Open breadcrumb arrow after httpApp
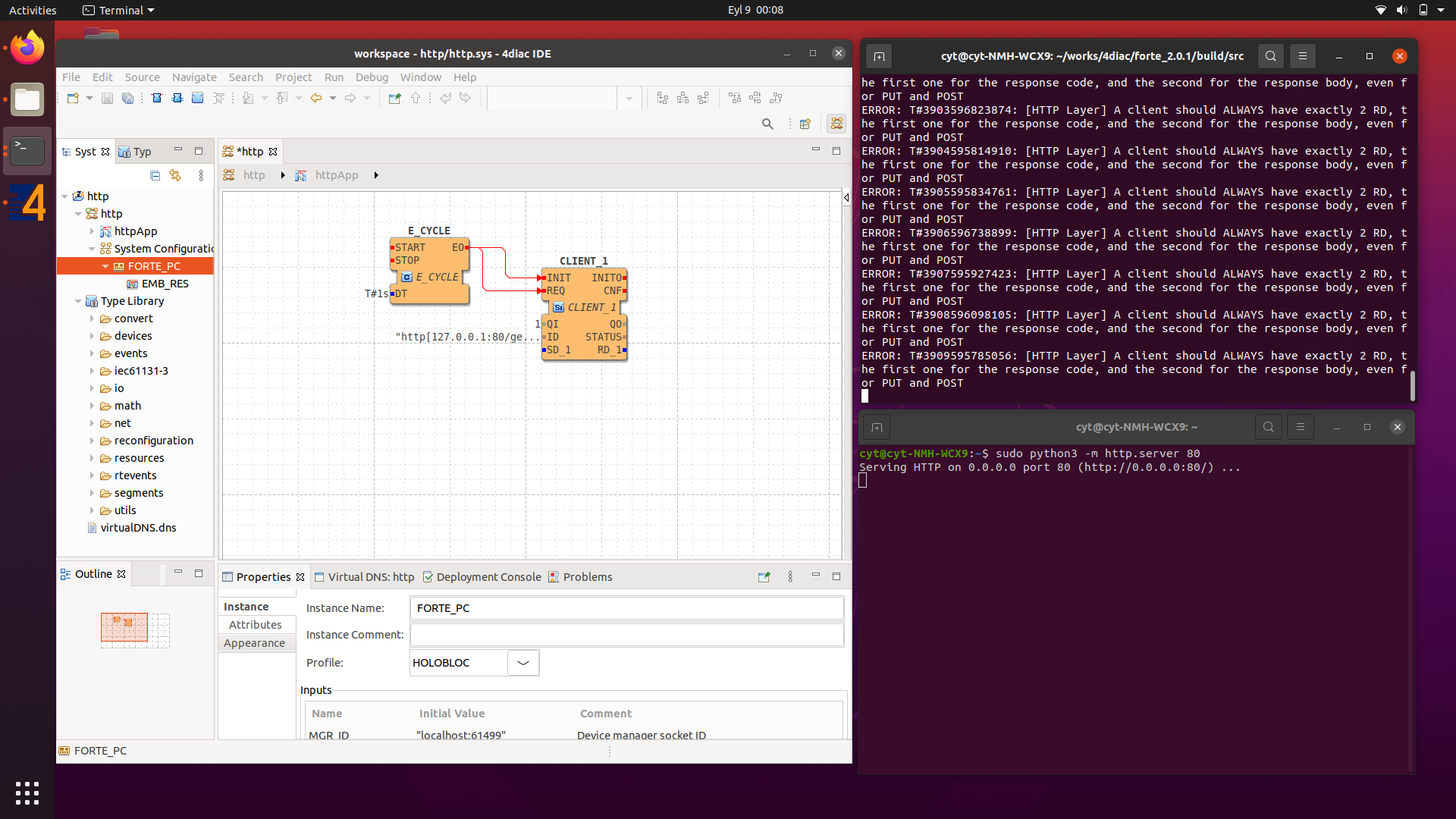The height and width of the screenshot is (819, 1456). pos(376,175)
